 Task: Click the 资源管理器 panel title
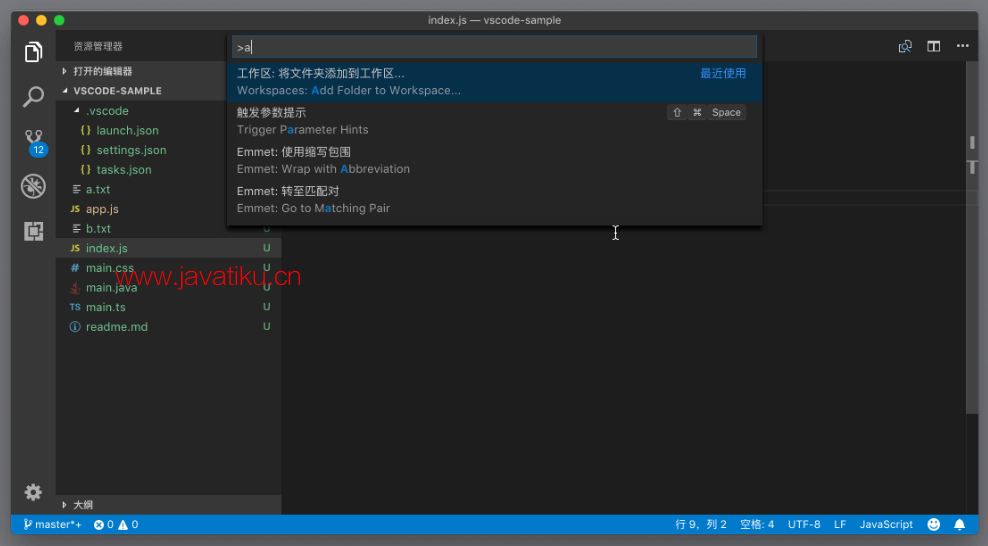[x=98, y=46]
